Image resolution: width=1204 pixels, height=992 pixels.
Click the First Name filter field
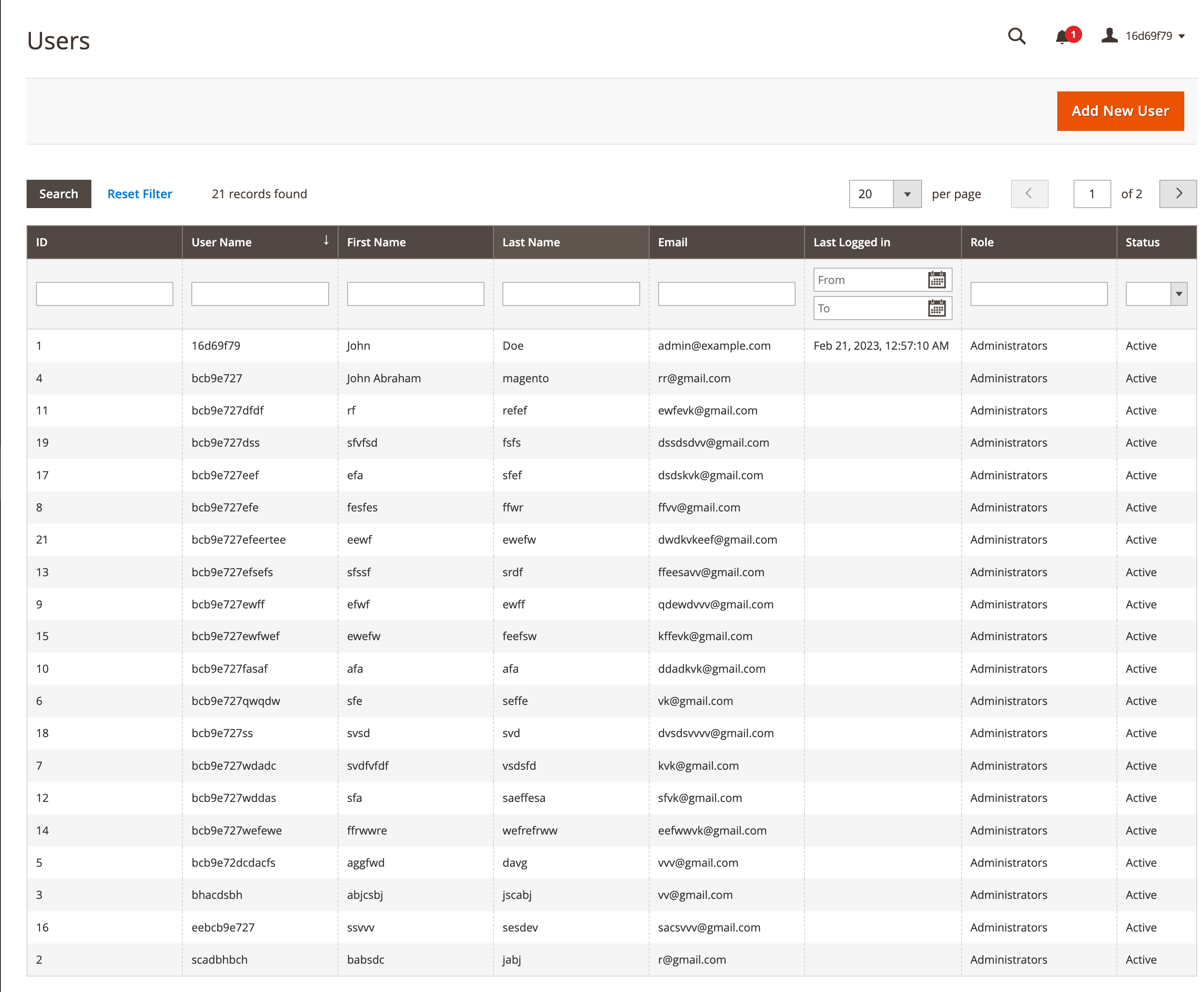coord(415,293)
